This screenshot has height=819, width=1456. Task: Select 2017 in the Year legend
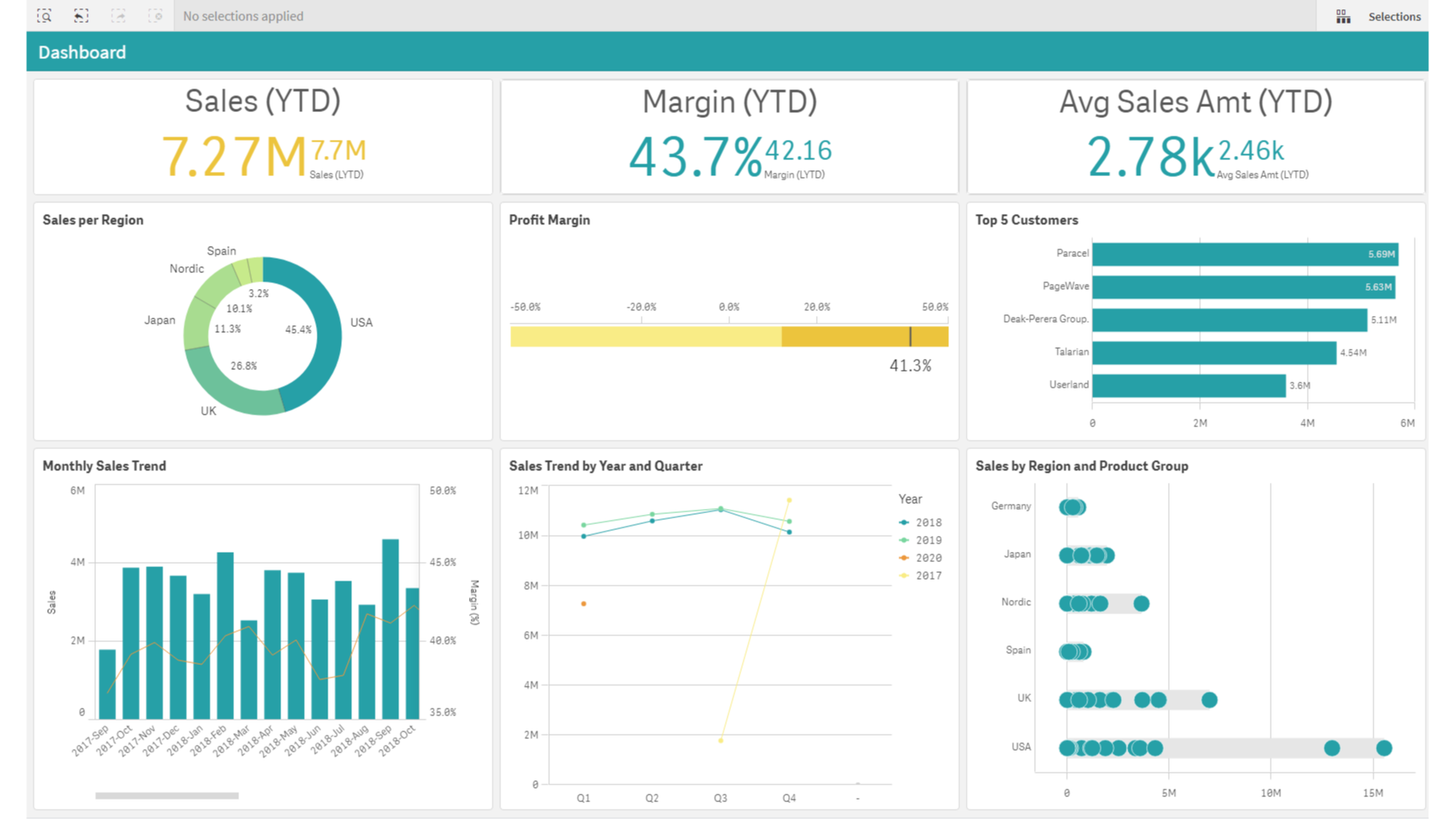coord(928,575)
